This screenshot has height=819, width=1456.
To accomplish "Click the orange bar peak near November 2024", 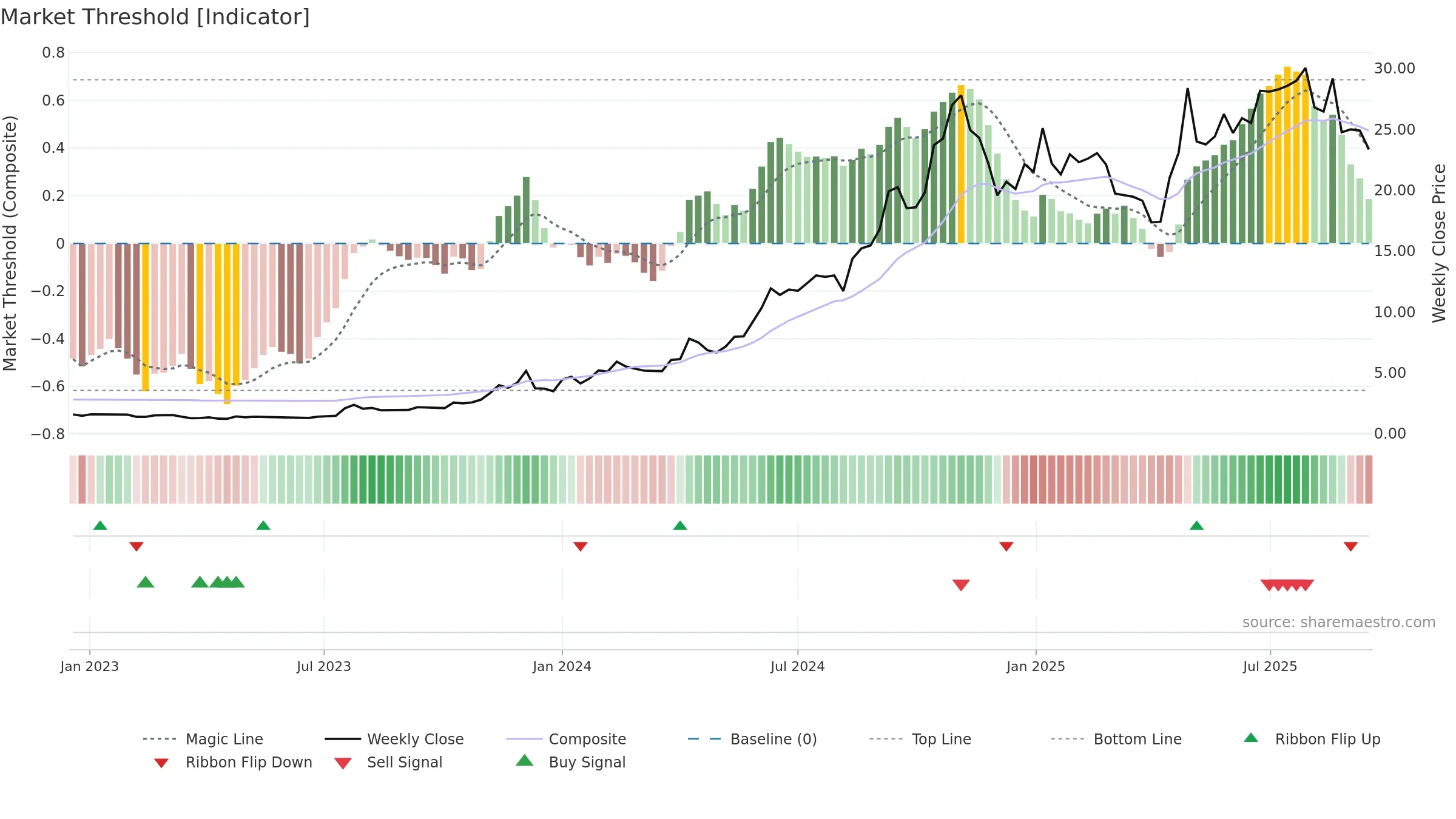I will (x=961, y=164).
